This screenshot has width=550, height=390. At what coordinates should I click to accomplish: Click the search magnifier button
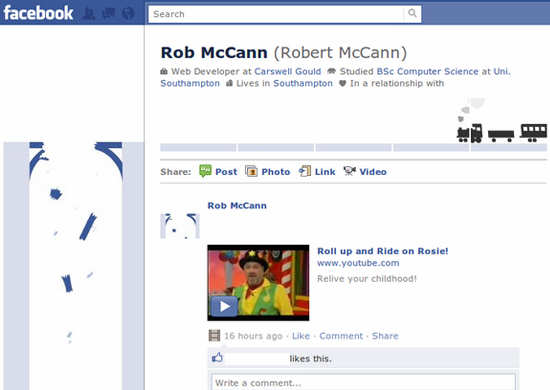pos(412,14)
